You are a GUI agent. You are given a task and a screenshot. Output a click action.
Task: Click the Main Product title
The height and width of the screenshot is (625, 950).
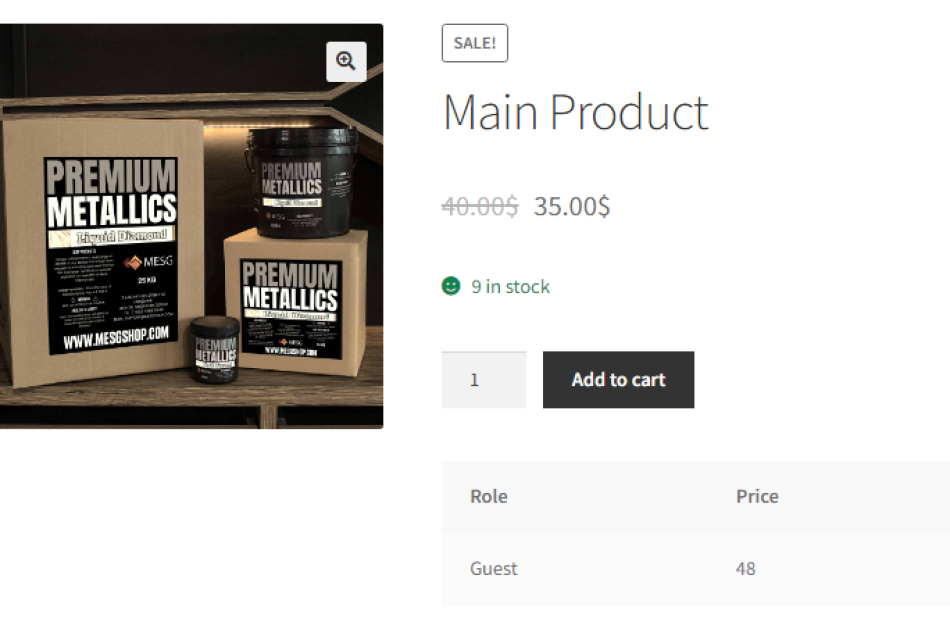click(576, 111)
